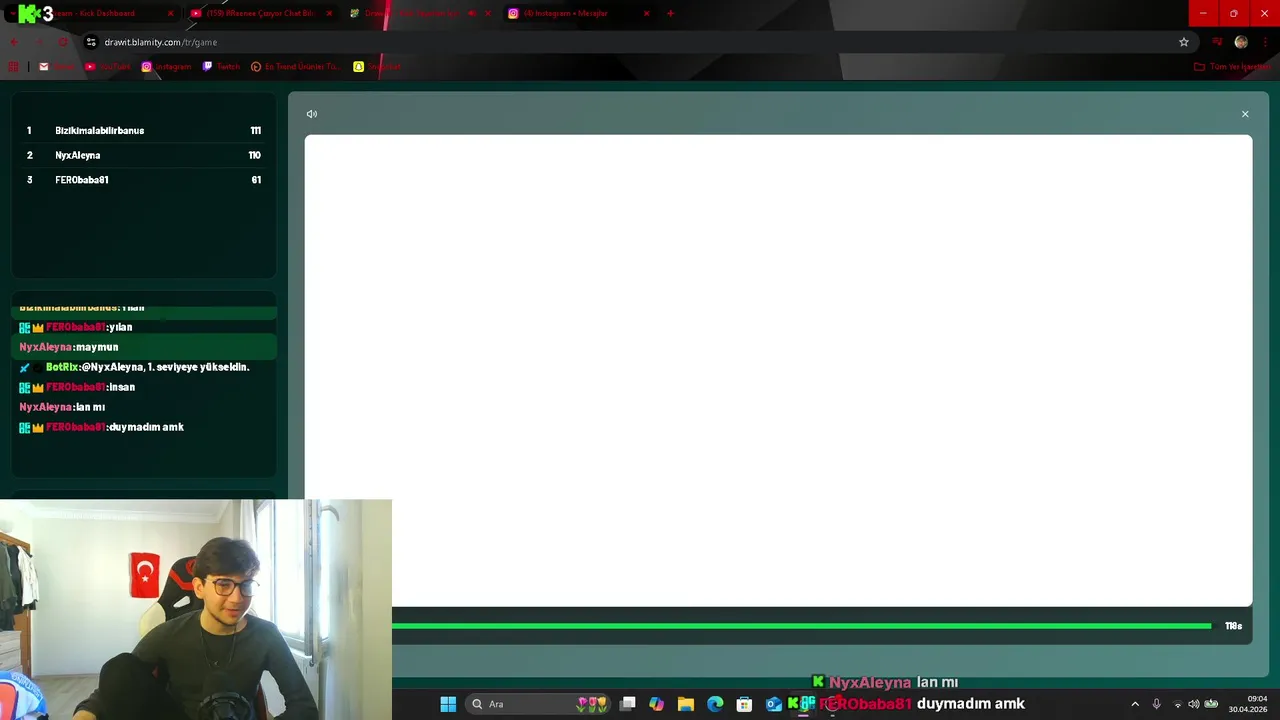Close the Instagram Mesajlar tab

point(646,13)
